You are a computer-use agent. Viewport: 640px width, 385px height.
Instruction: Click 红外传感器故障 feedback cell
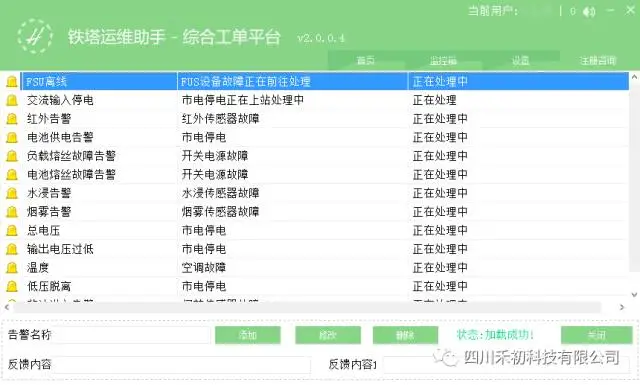[220, 119]
